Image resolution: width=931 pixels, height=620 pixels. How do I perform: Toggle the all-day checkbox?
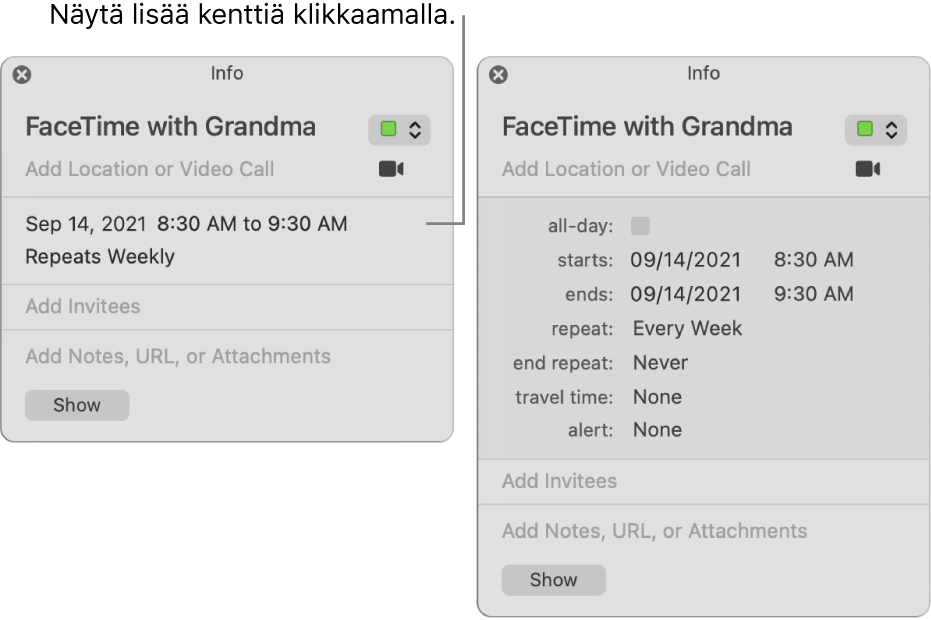pos(640,226)
